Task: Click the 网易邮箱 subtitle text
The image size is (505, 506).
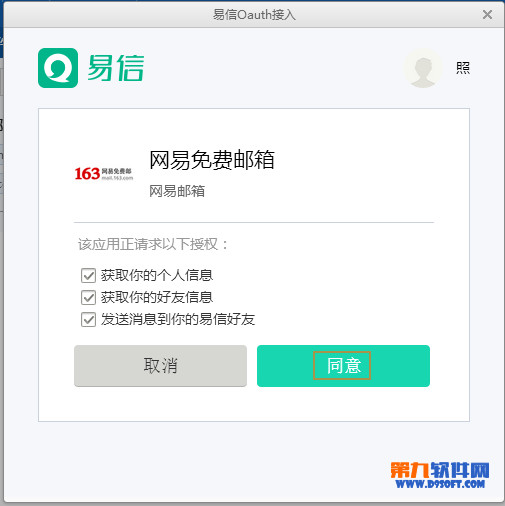Action: [177, 191]
